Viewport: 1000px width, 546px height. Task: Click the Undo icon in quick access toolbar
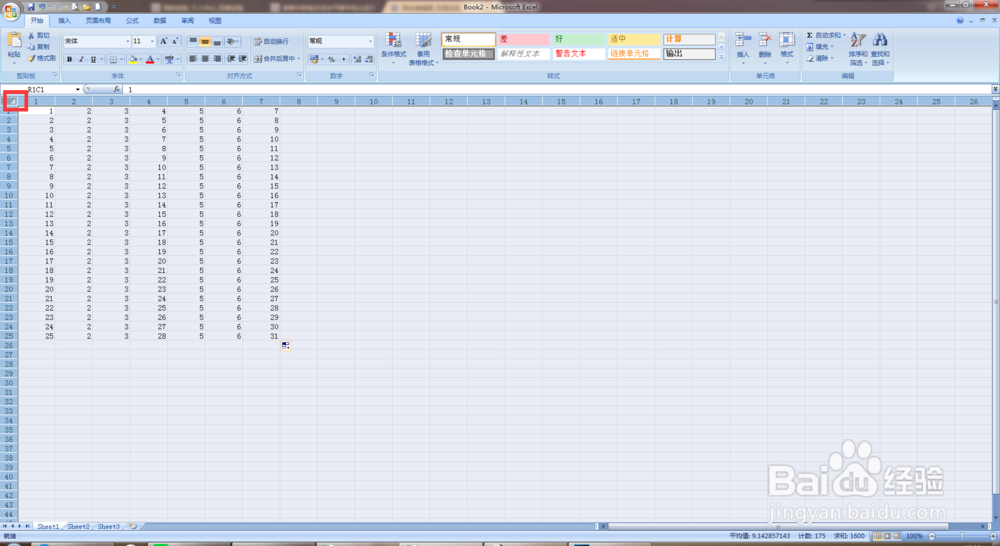point(41,7)
